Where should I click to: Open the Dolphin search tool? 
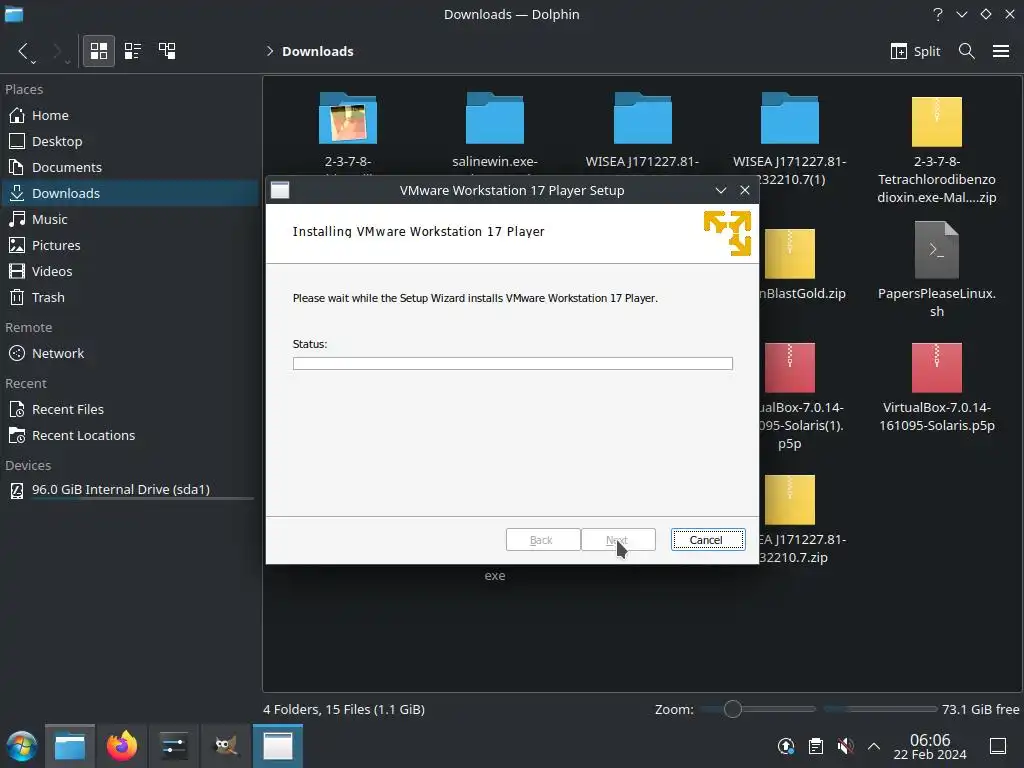click(x=967, y=51)
